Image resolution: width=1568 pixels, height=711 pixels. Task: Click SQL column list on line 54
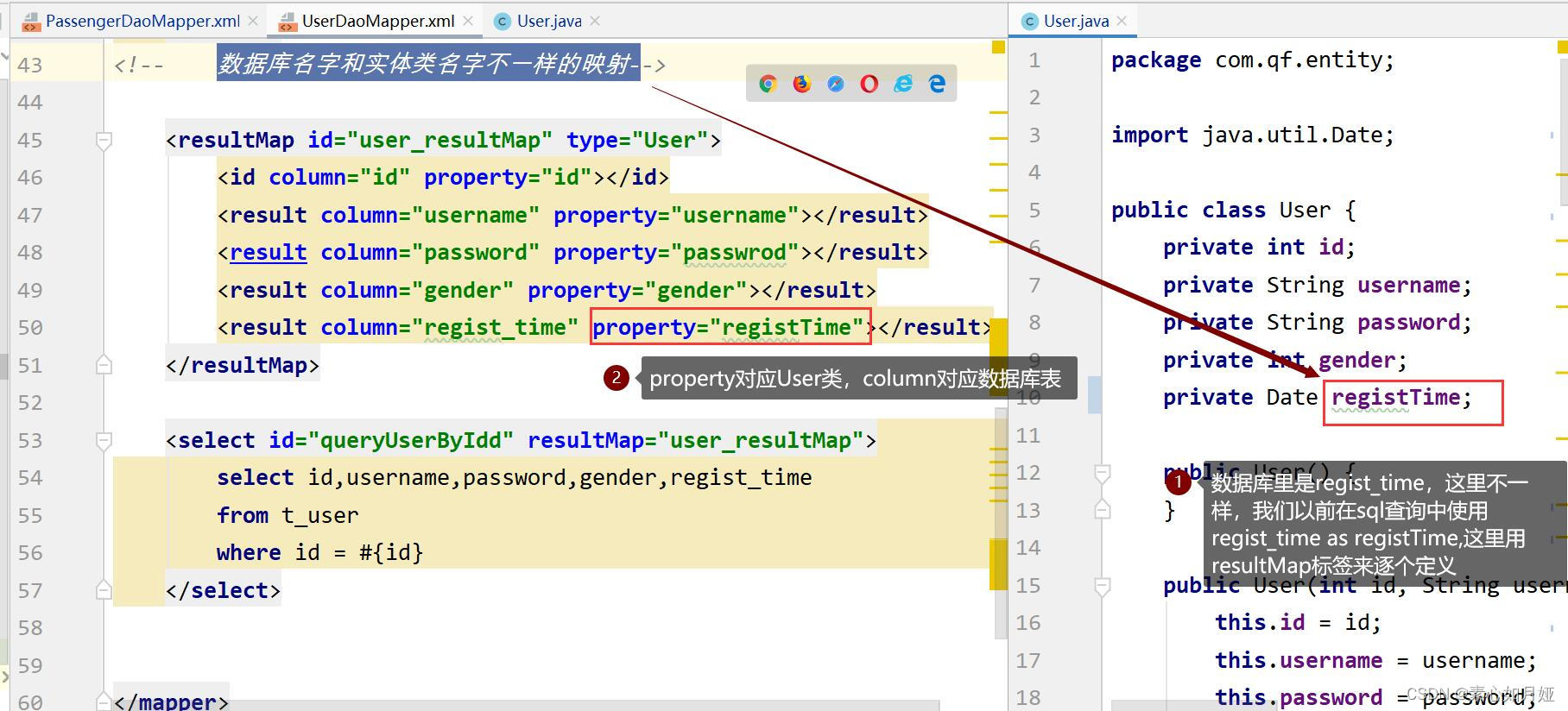[x=560, y=478]
